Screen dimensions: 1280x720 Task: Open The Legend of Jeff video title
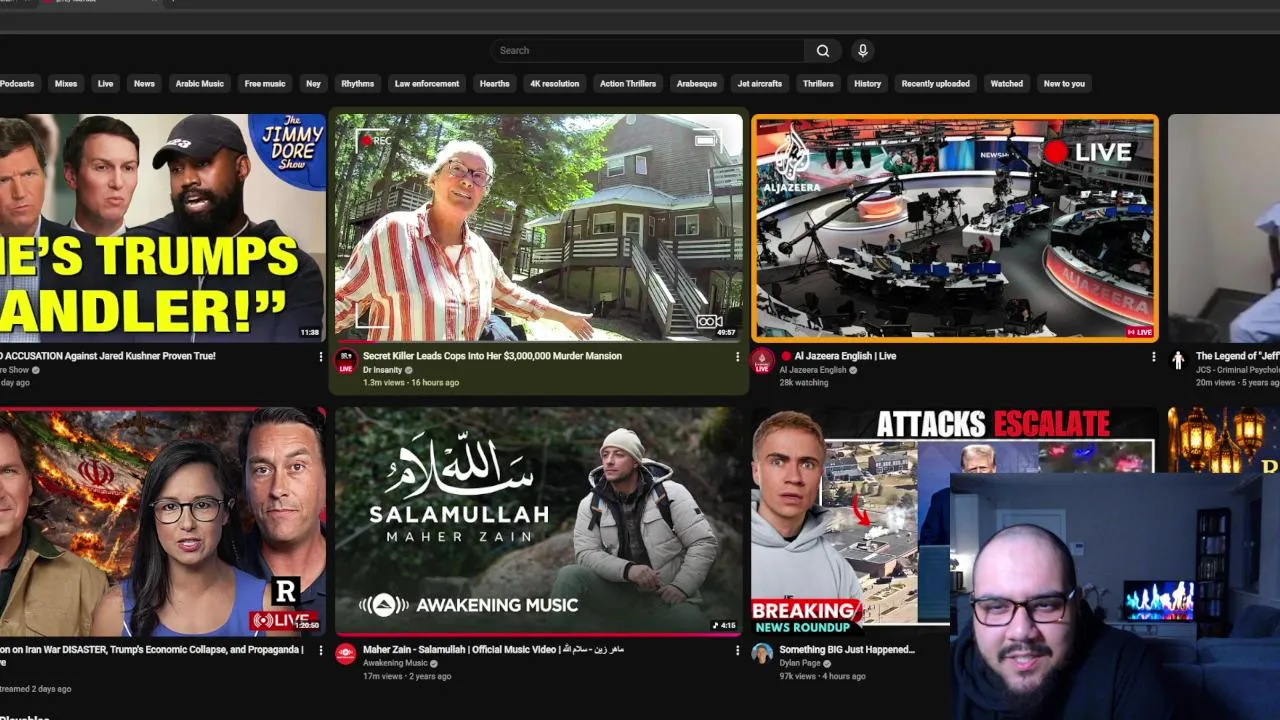[1238, 356]
